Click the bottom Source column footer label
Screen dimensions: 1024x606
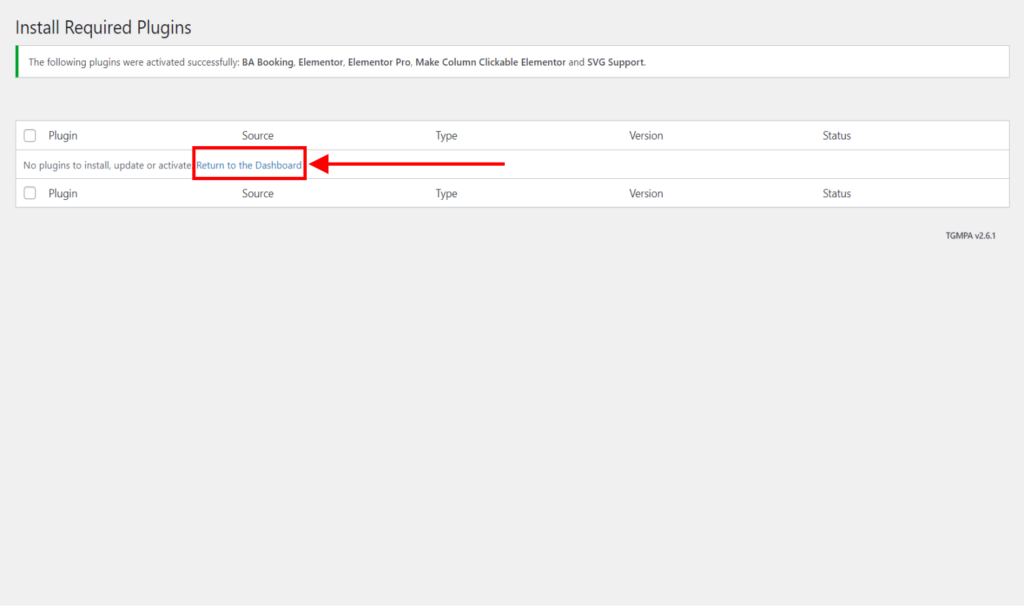(257, 194)
